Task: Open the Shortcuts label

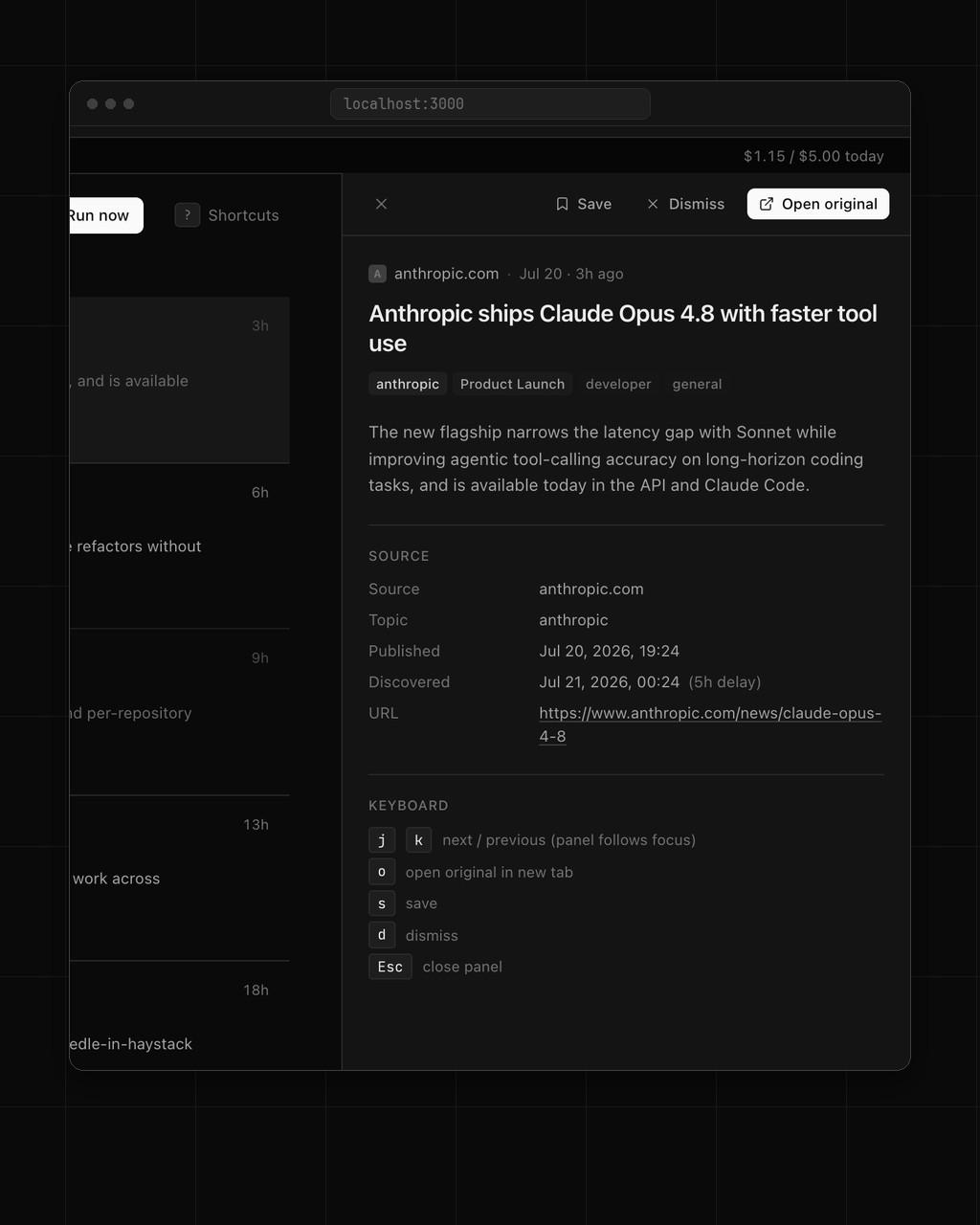Action: [x=244, y=215]
